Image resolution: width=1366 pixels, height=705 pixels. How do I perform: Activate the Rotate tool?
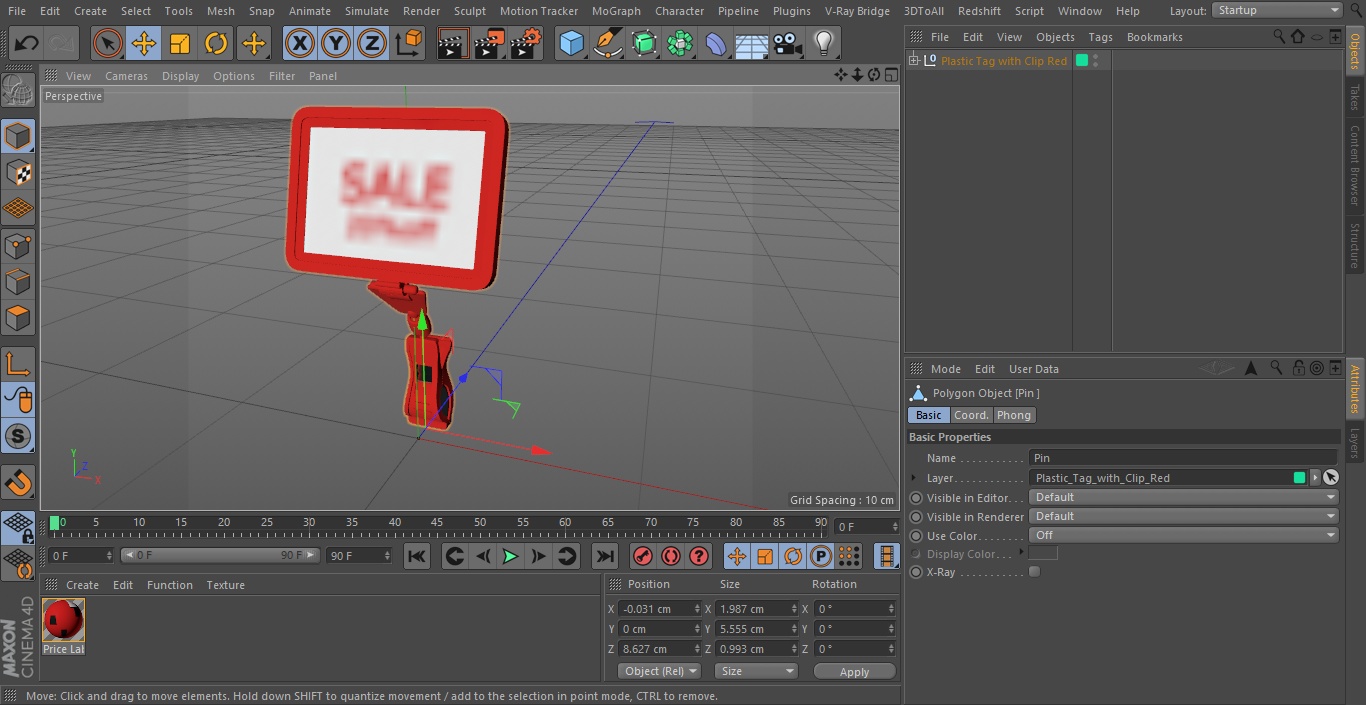pos(216,43)
